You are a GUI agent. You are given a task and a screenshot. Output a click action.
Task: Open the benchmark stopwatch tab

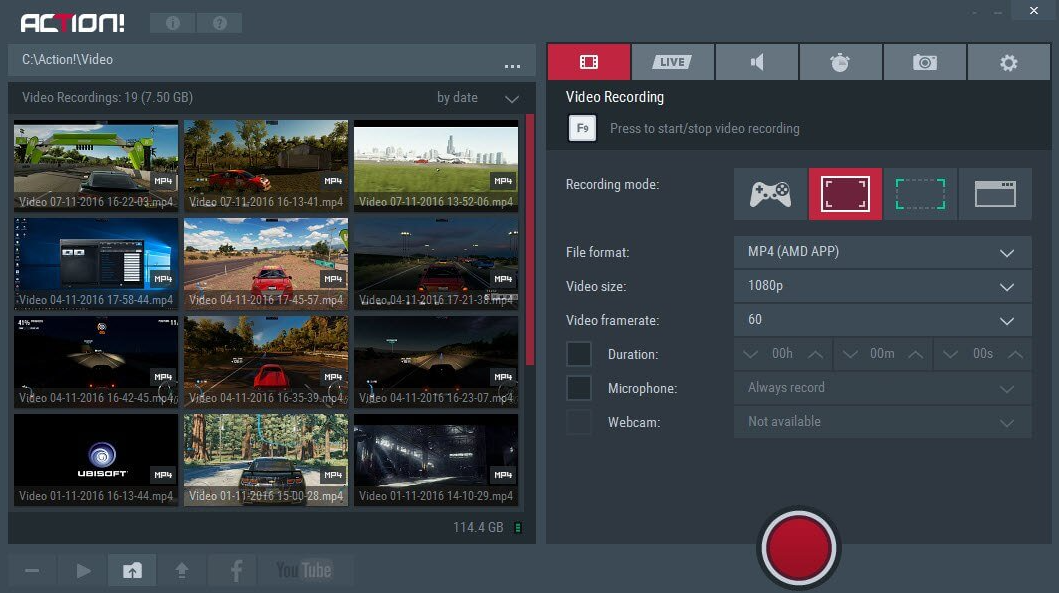point(840,62)
